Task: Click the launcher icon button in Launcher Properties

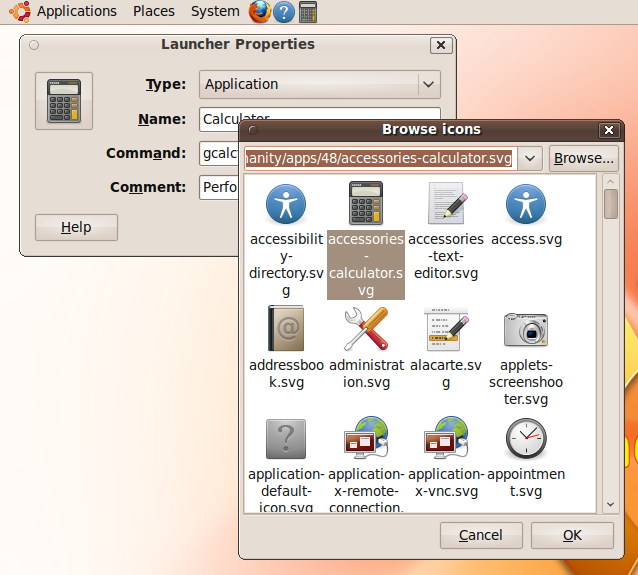Action: click(64, 101)
